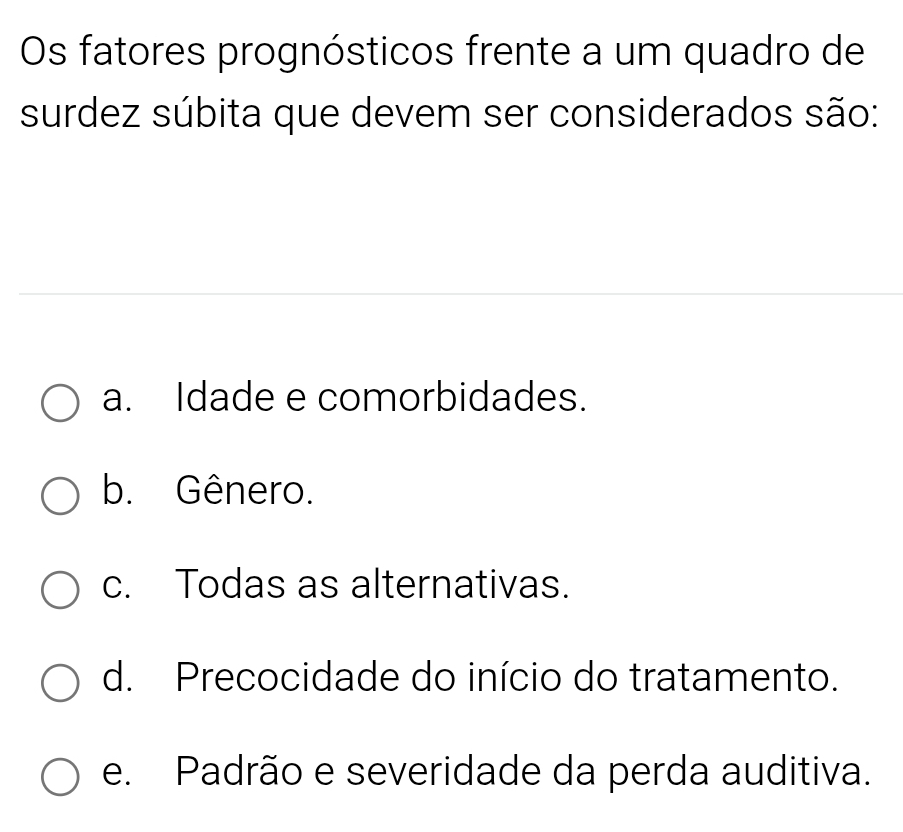Viewport: 903px width, 832px height.
Task: Click the letter 'e.' option marker
Action: (x=120, y=769)
